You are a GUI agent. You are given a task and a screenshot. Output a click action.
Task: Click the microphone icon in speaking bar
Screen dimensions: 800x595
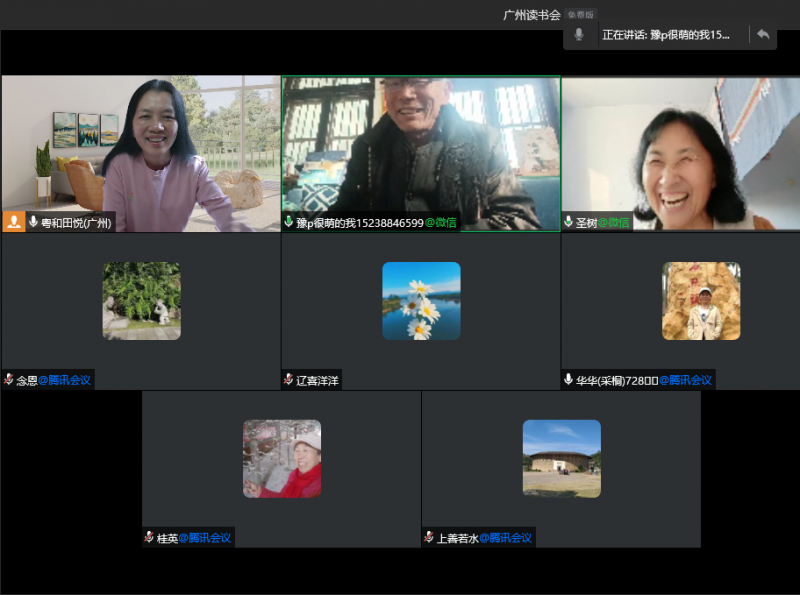(x=579, y=35)
